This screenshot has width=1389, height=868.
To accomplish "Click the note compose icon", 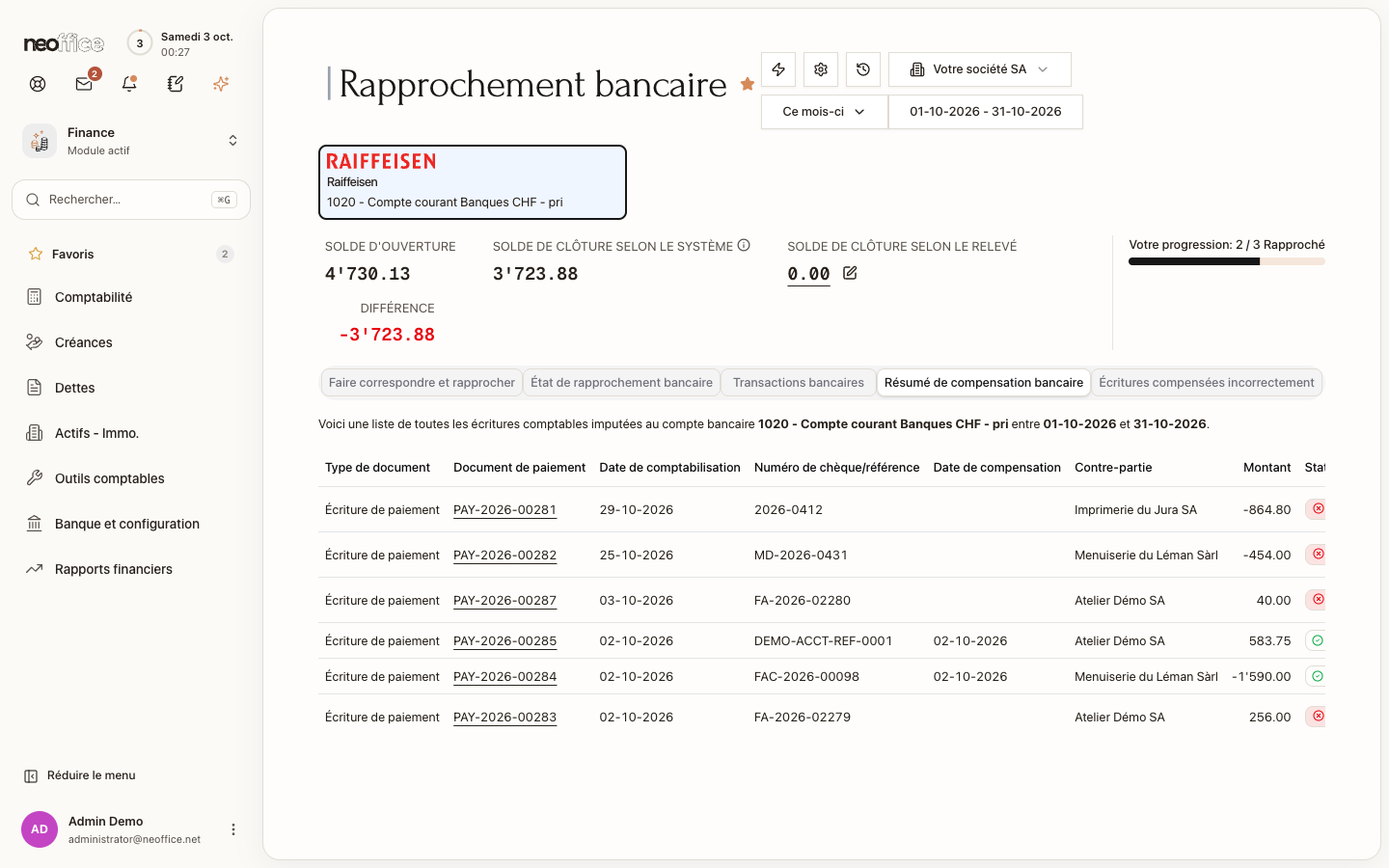I will click(x=176, y=84).
